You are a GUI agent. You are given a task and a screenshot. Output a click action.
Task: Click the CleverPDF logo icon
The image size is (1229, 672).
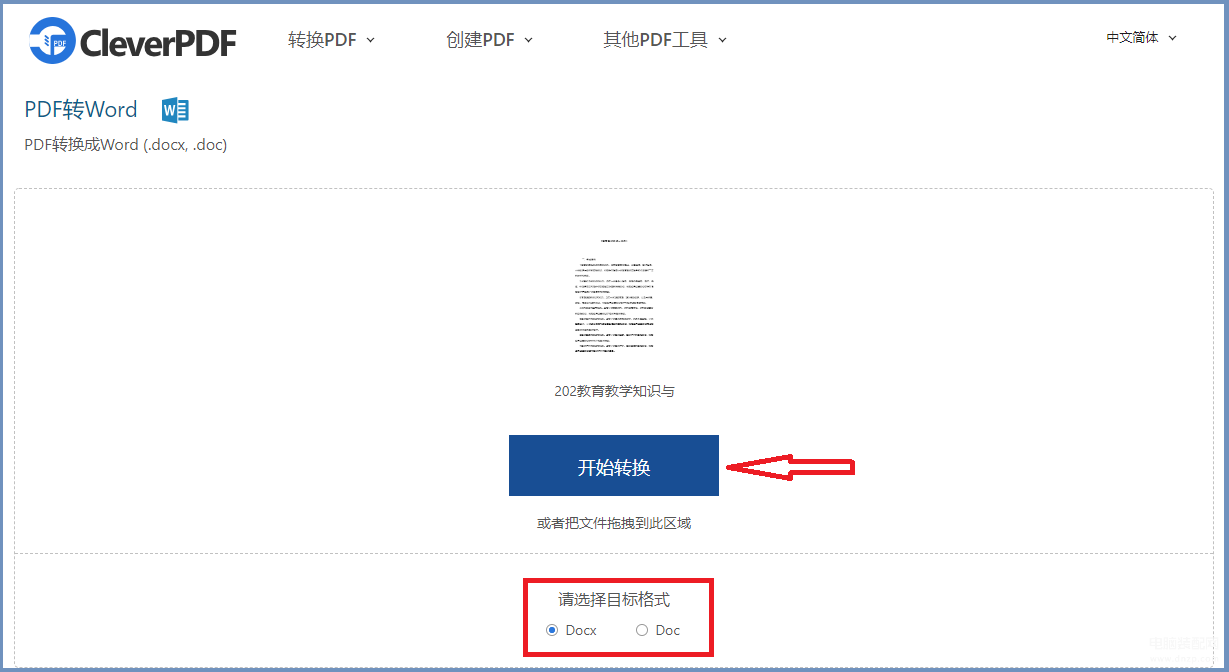click(52, 40)
